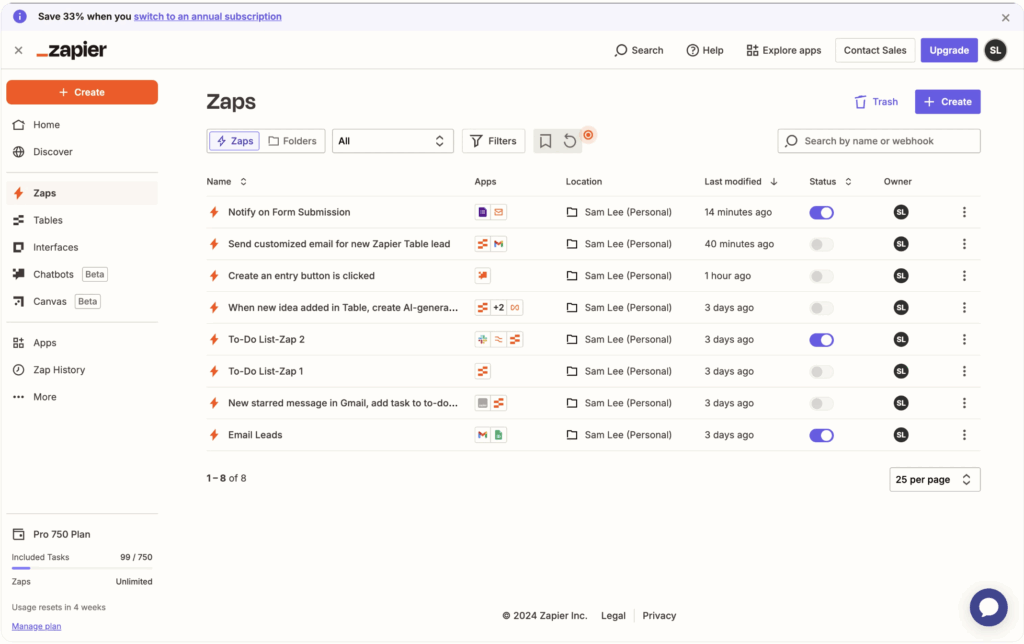Disable the Notify on Form Submission Zap

[821, 212]
